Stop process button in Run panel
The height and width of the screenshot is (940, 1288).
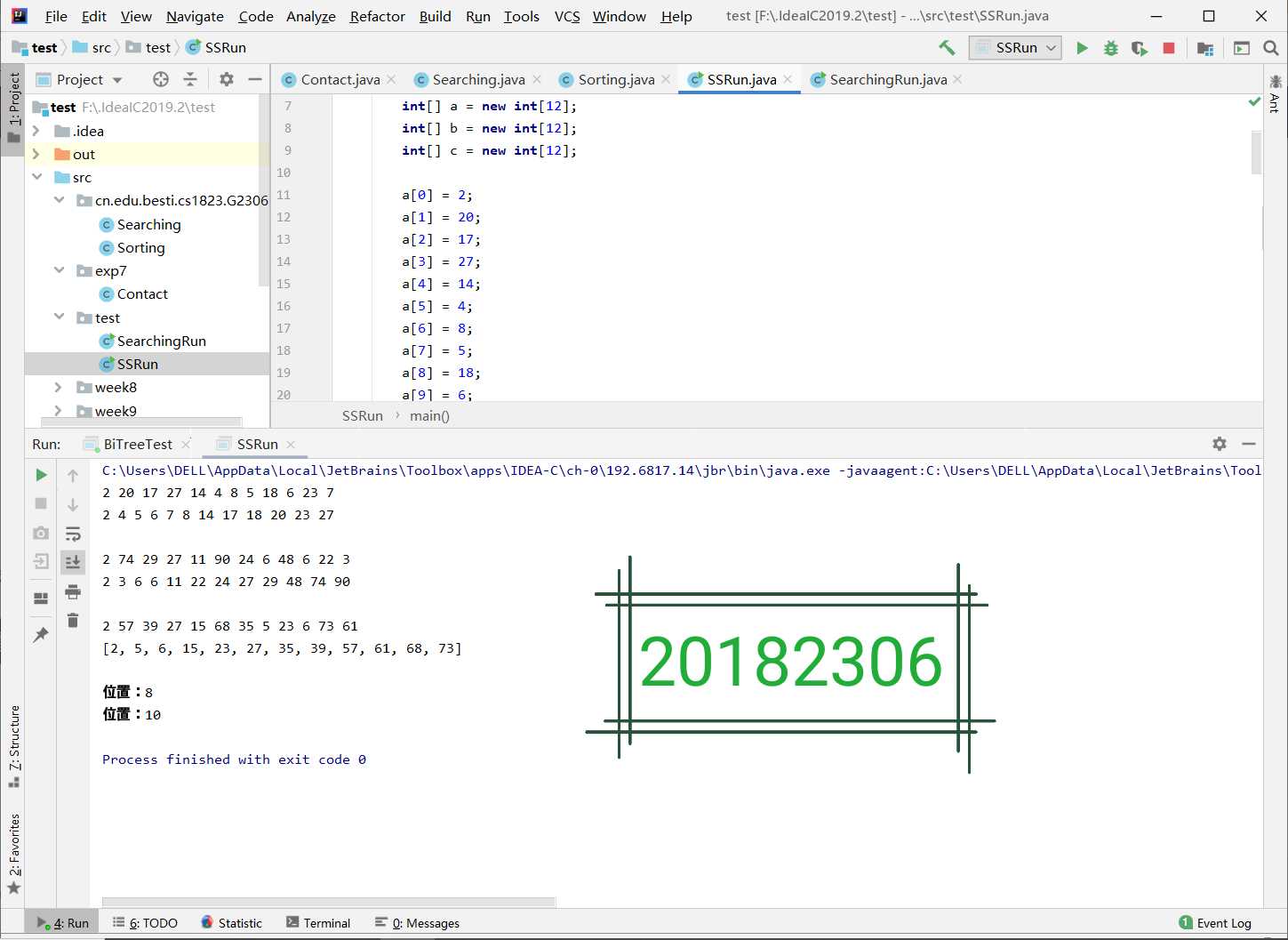pos(41,503)
